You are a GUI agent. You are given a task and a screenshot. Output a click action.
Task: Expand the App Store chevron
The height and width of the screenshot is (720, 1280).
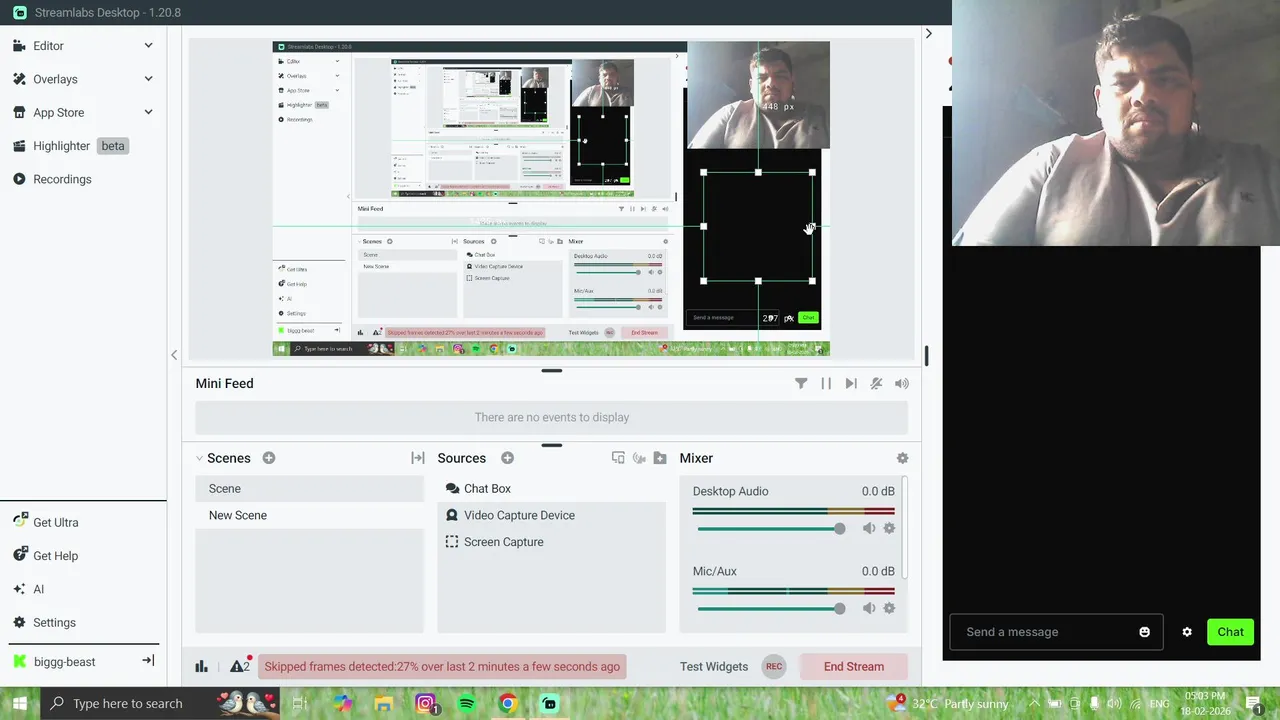(x=148, y=113)
